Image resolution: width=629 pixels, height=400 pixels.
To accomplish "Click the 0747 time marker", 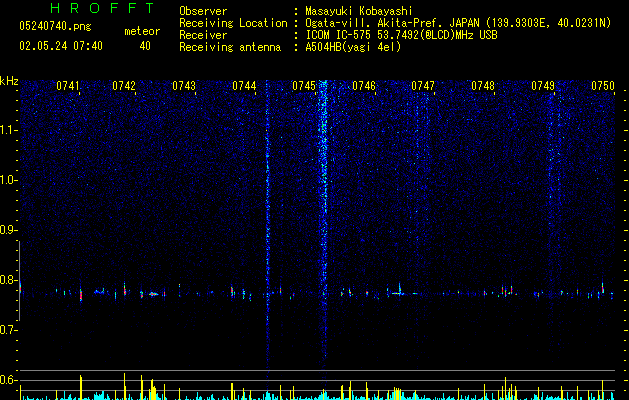I will tap(423, 86).
